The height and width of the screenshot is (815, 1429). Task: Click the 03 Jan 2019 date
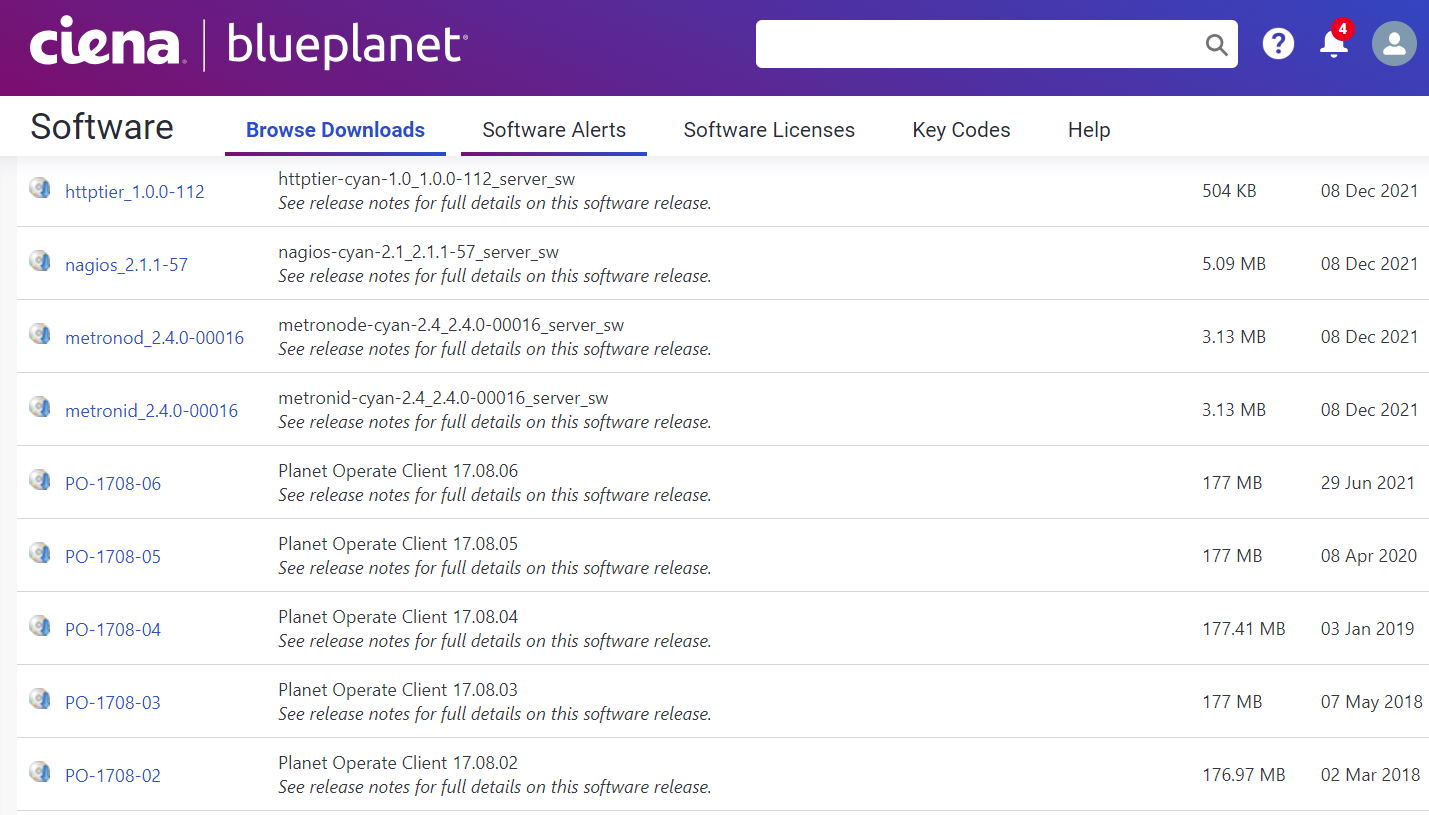coord(1368,629)
